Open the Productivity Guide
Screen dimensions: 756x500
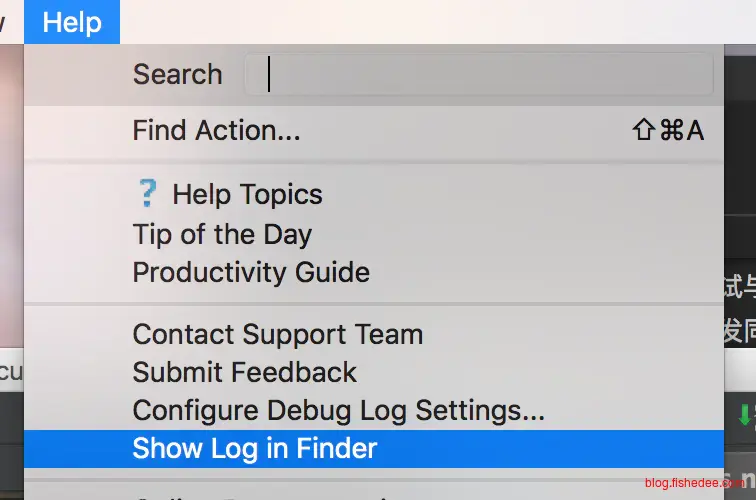[x=251, y=272]
